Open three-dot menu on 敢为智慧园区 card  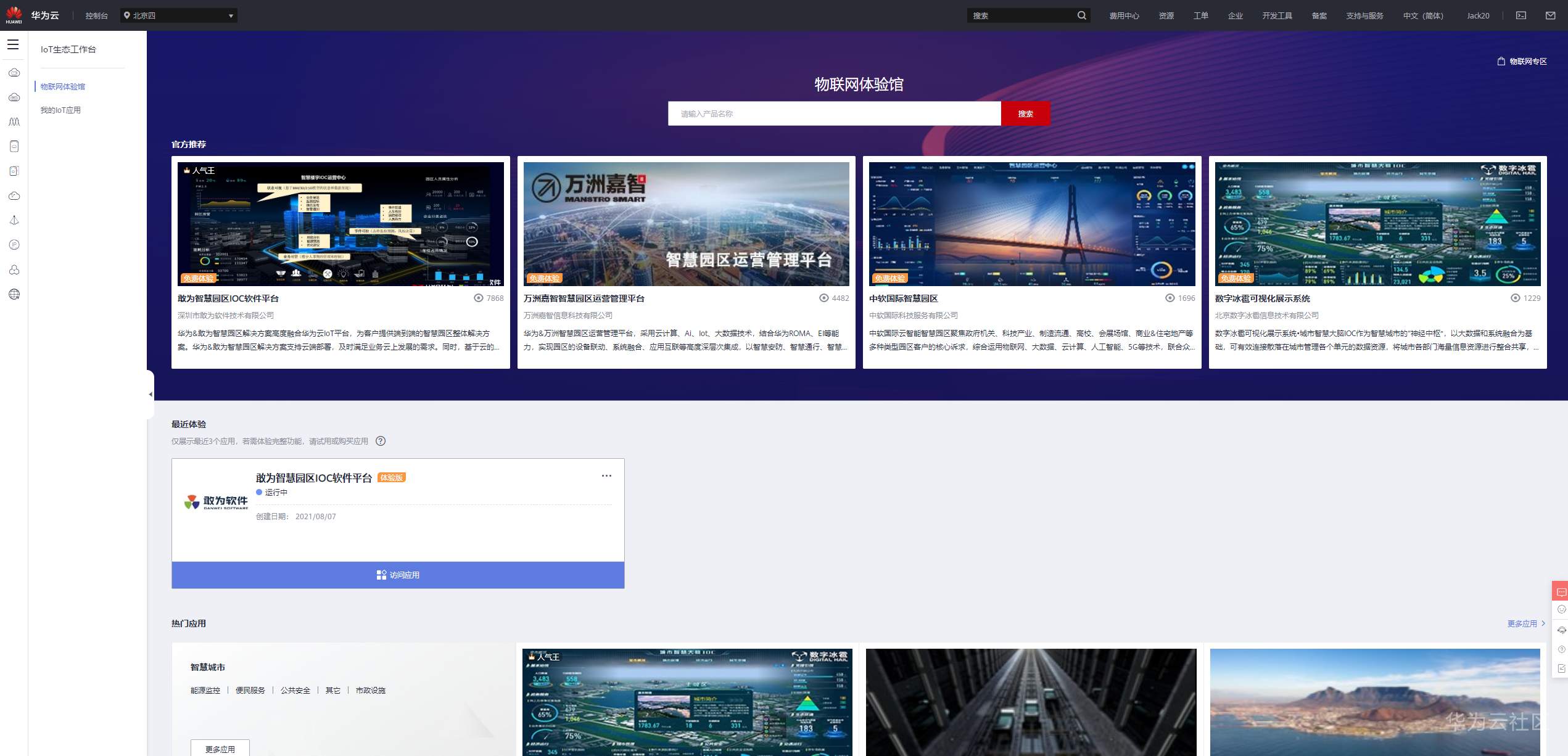606,476
